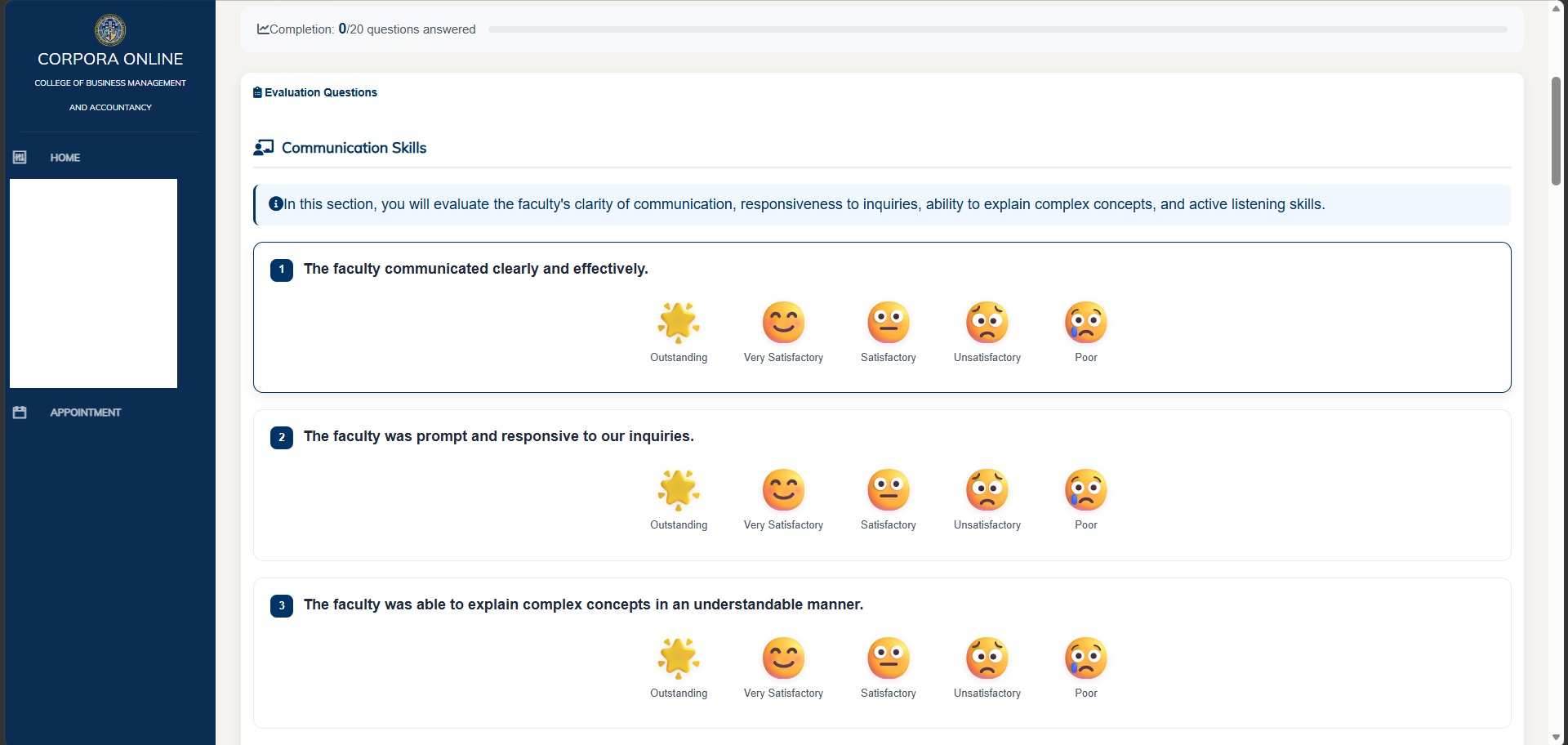Select Very Satisfactory emoji for question 2
The width and height of the screenshot is (1568, 745).
[783, 489]
